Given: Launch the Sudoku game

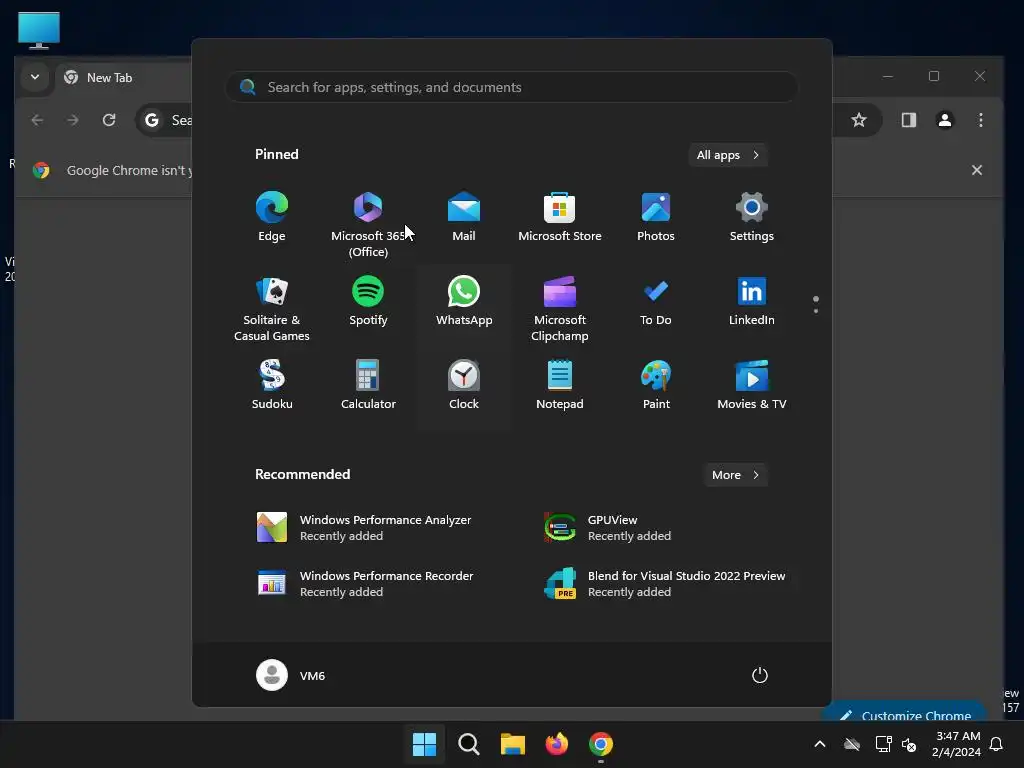Looking at the screenshot, I should tap(272, 385).
